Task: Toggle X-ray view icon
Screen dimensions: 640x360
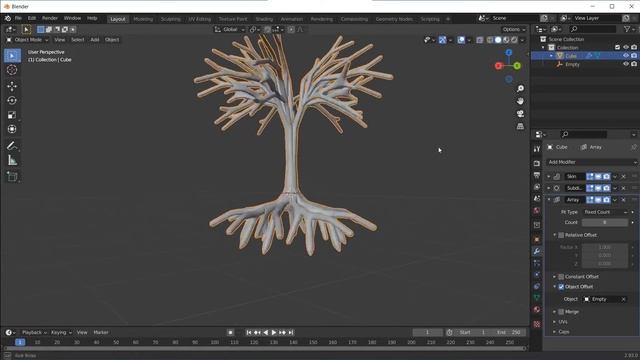Action: [x=480, y=40]
